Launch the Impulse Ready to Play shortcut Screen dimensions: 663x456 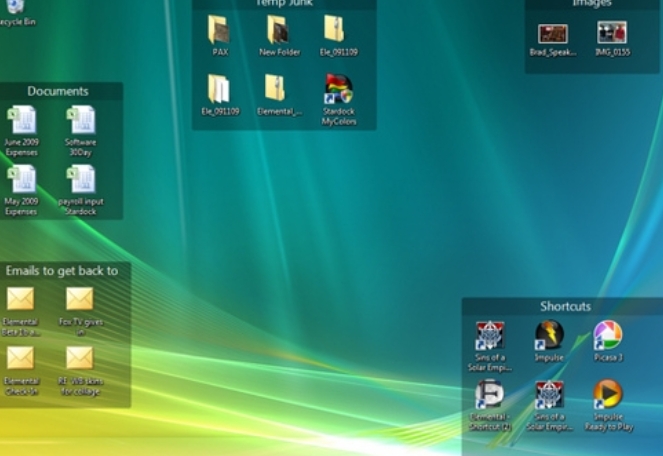608,394
